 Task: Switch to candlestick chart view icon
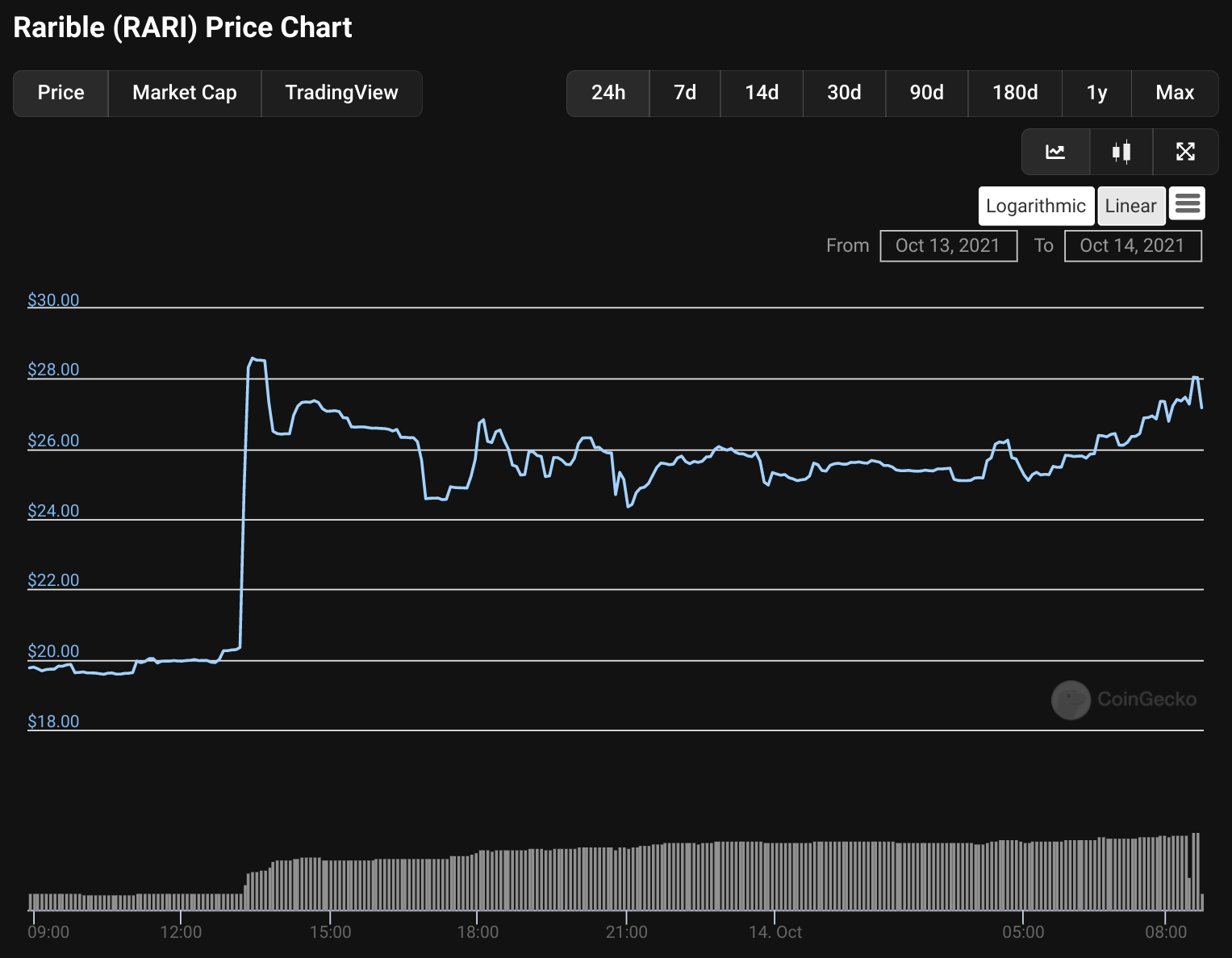pyautogui.click(x=1121, y=152)
